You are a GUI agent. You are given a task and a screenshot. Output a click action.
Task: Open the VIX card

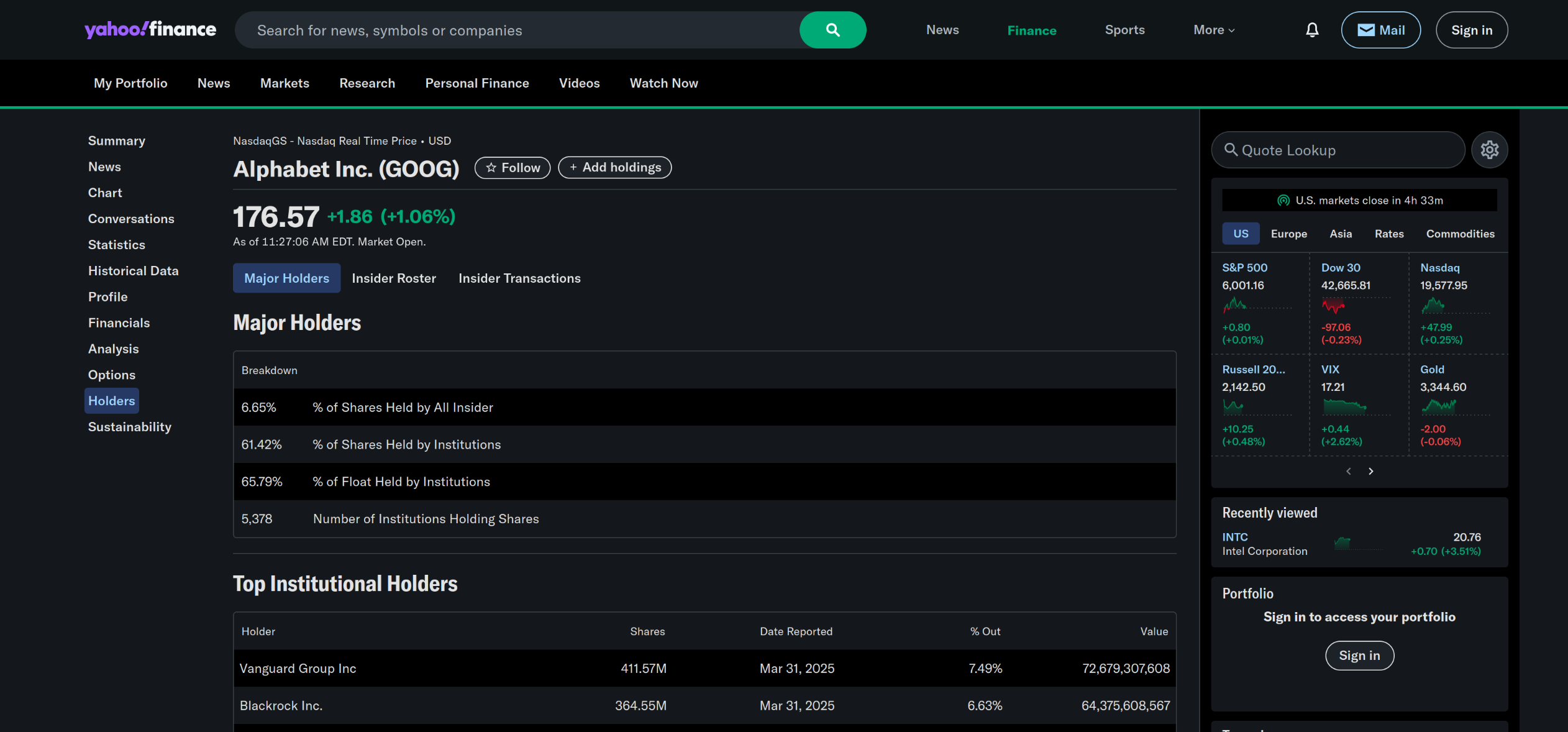click(1359, 405)
